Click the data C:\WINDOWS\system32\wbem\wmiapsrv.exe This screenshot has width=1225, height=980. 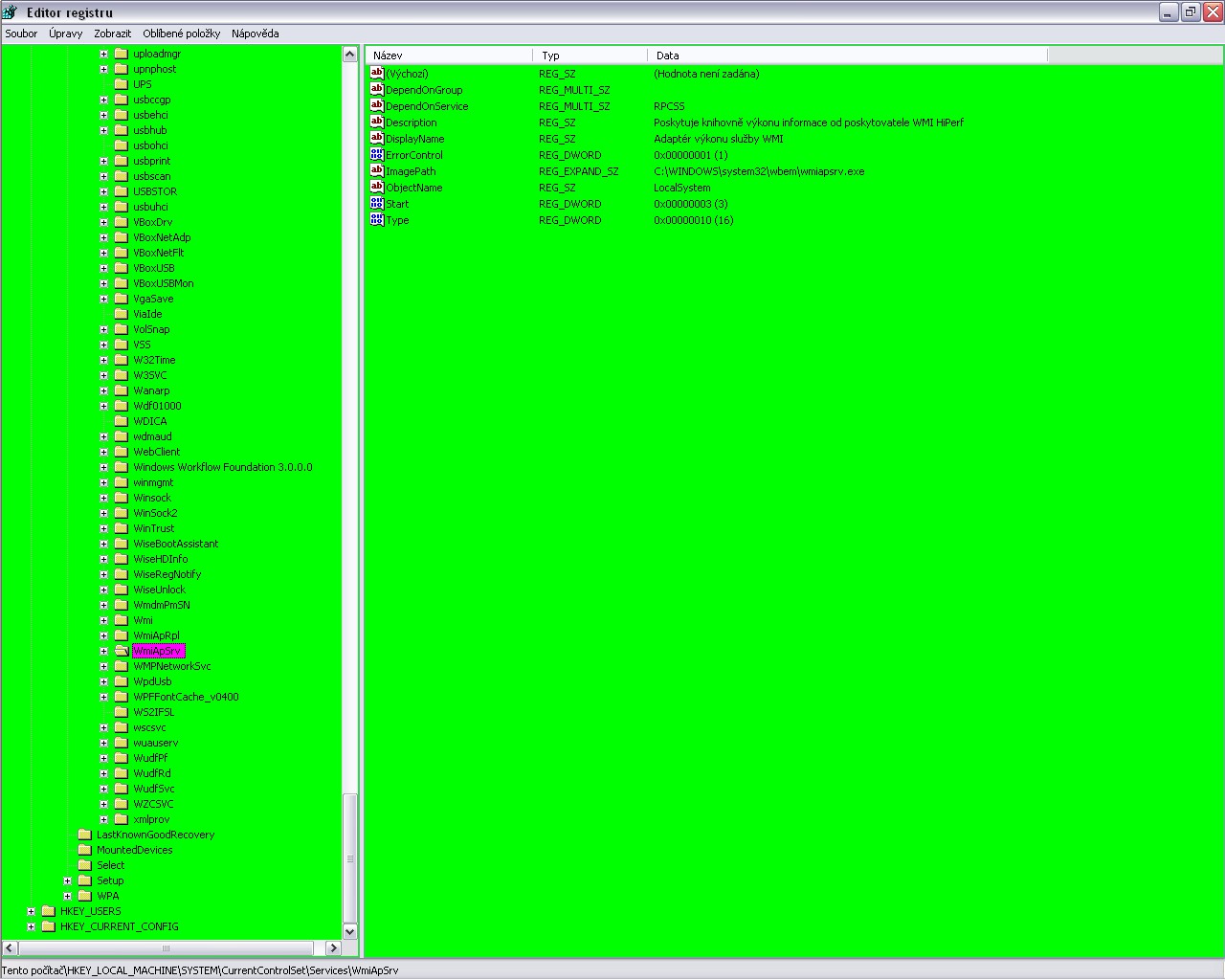click(759, 171)
